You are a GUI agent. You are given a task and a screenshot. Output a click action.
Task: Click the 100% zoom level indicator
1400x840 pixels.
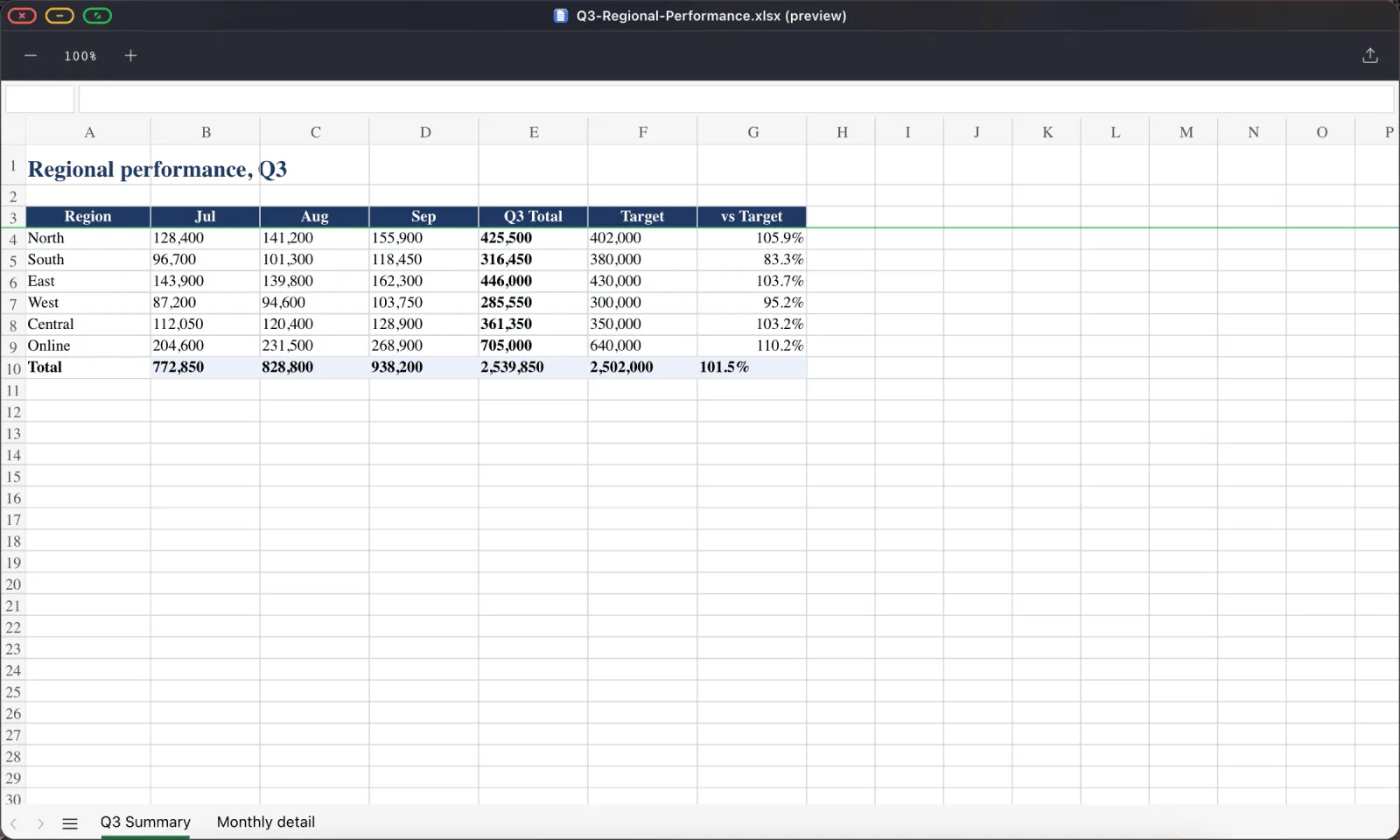tap(80, 56)
